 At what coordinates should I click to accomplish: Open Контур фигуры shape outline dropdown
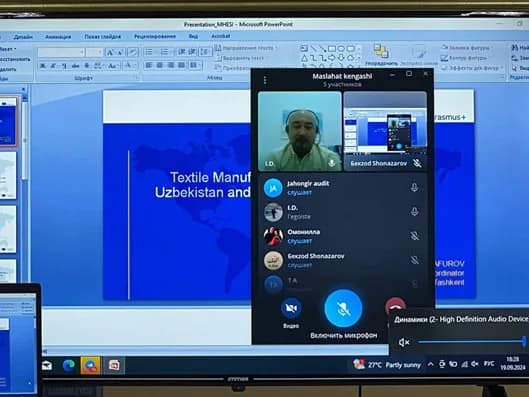coord(465,58)
